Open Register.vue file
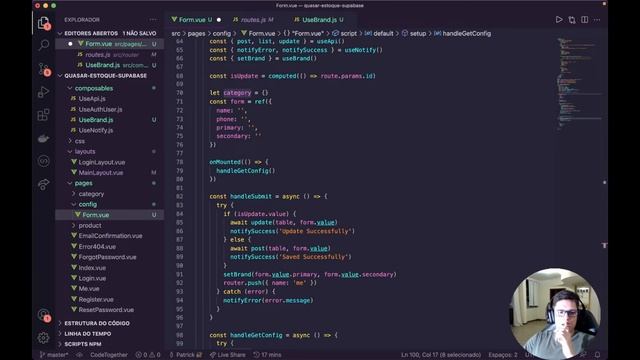This screenshot has height=360, width=640. pyautogui.click(x=96, y=299)
